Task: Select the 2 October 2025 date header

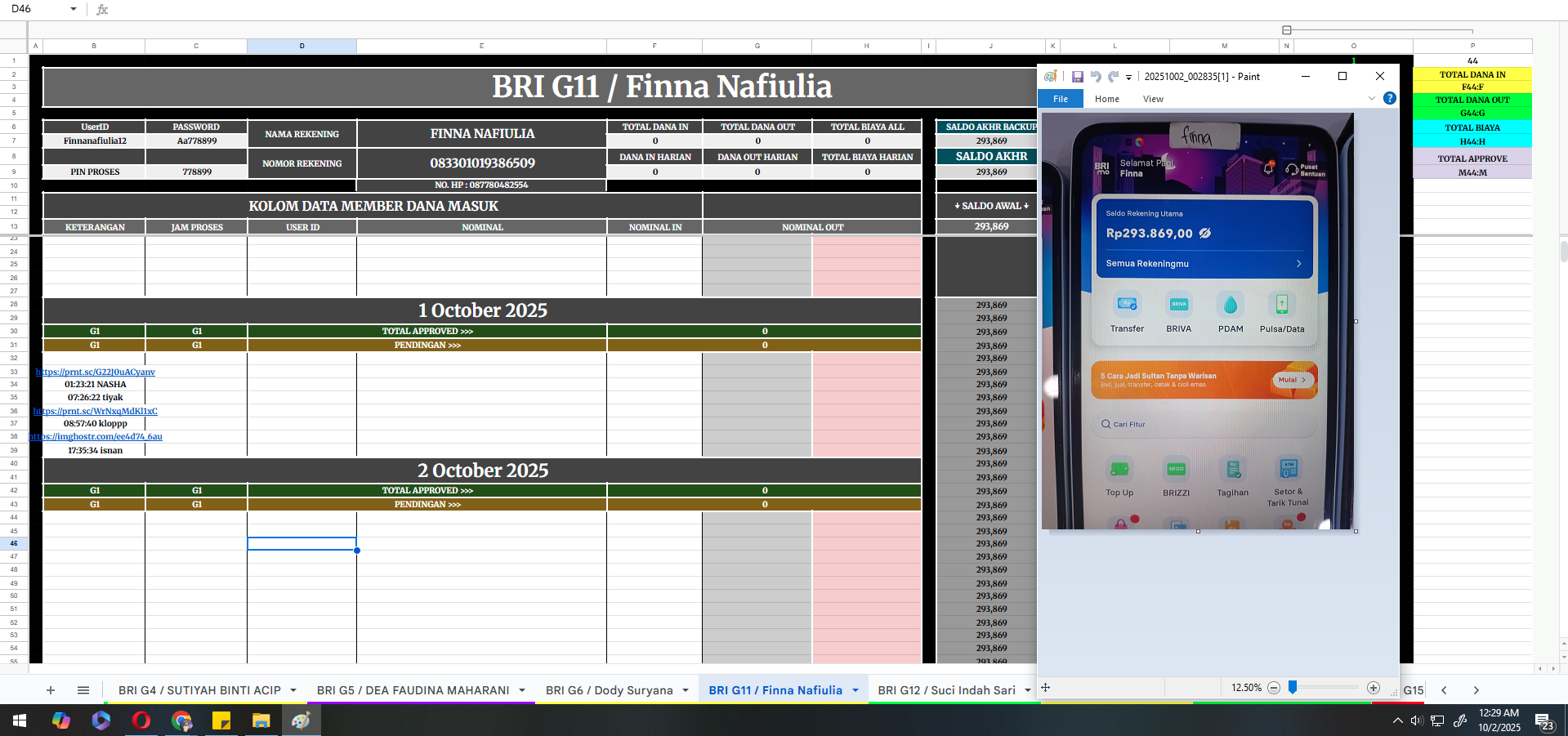Action: (482, 471)
